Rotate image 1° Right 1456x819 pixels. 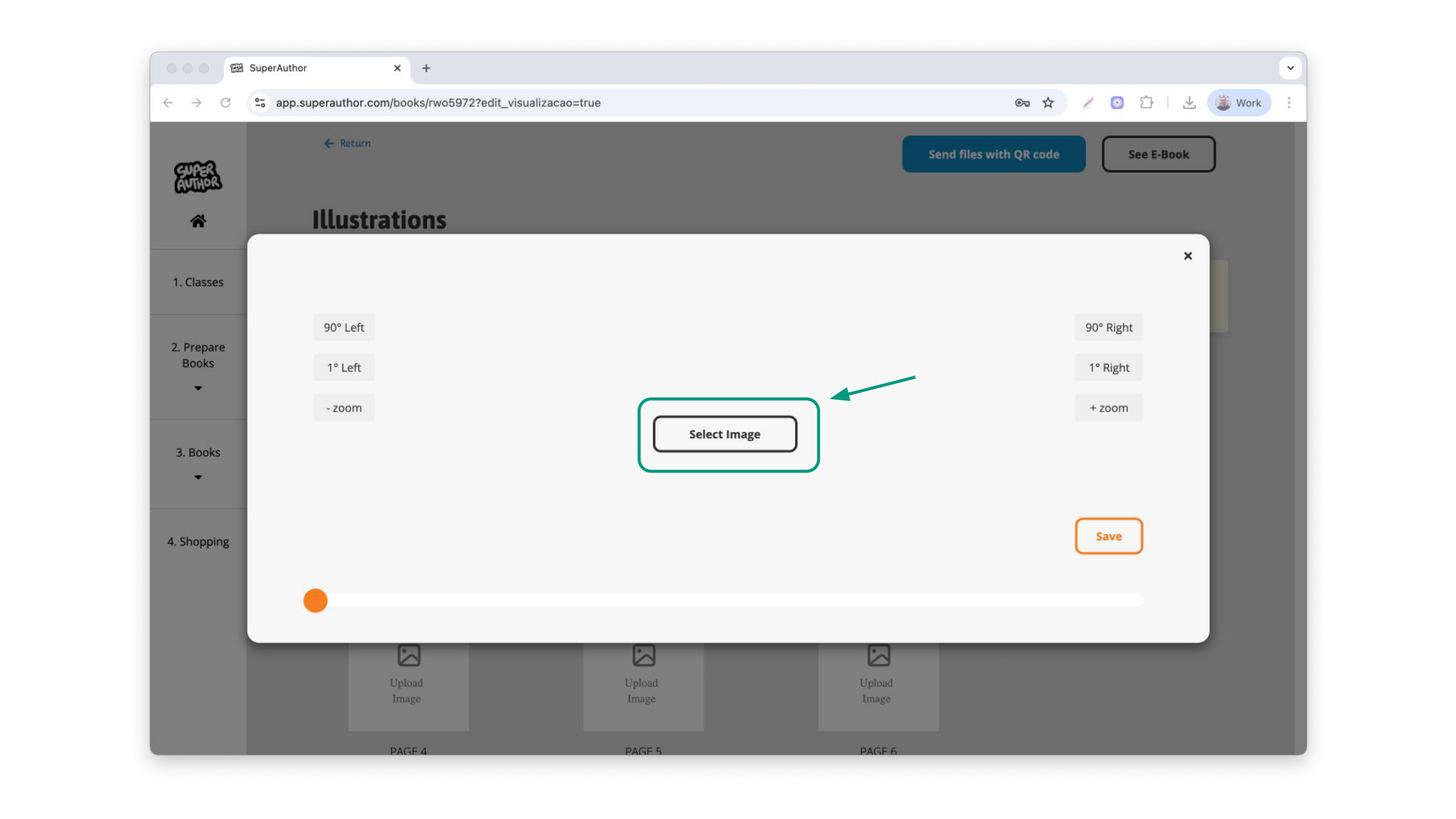click(1109, 367)
